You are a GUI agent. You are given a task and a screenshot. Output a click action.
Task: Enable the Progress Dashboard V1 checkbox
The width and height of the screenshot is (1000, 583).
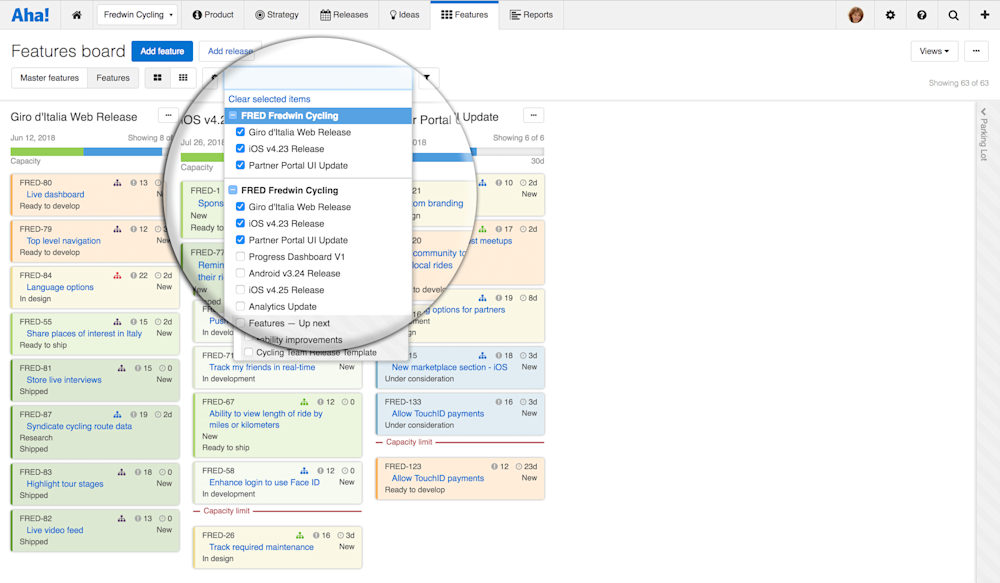[x=239, y=255]
